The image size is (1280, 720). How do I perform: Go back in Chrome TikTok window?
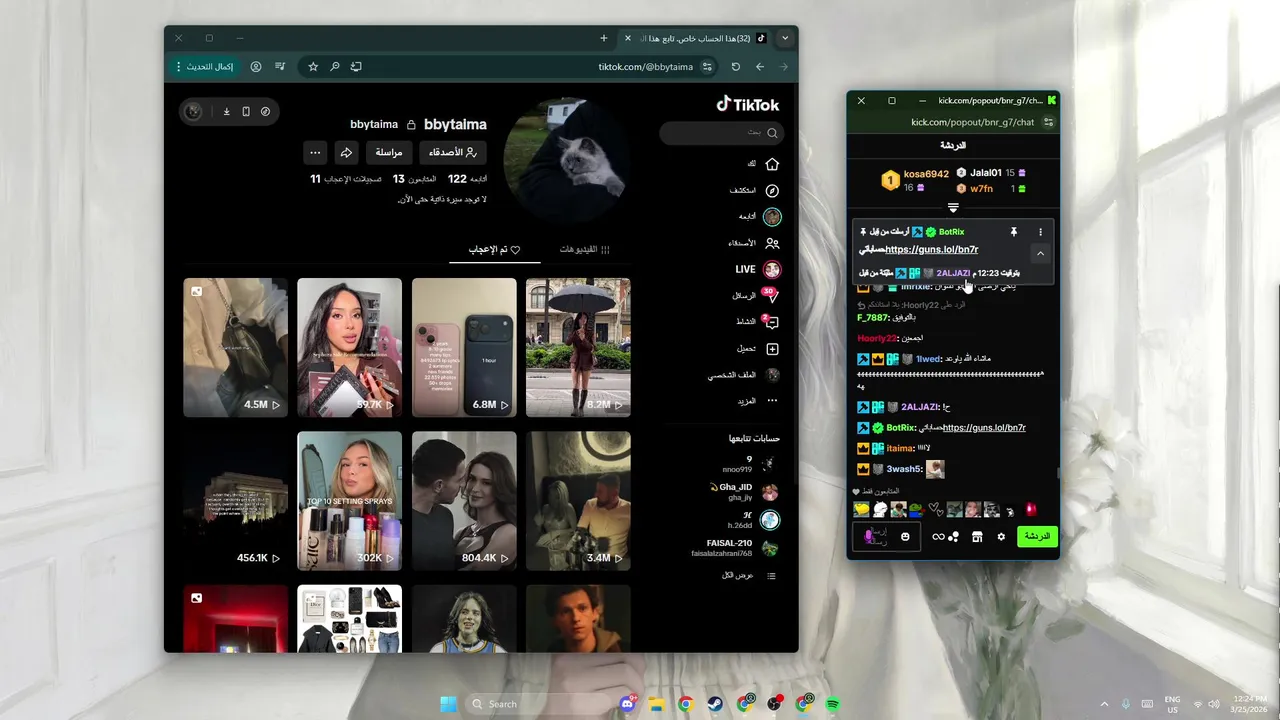click(x=760, y=66)
